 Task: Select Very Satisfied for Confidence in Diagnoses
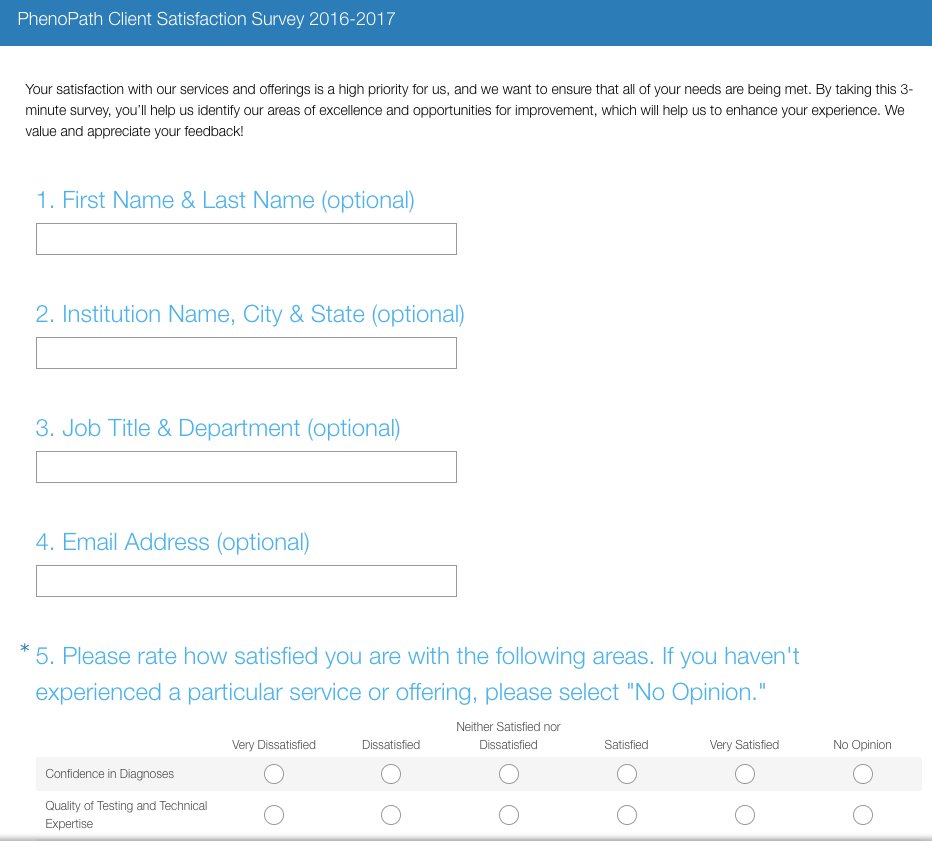(745, 774)
